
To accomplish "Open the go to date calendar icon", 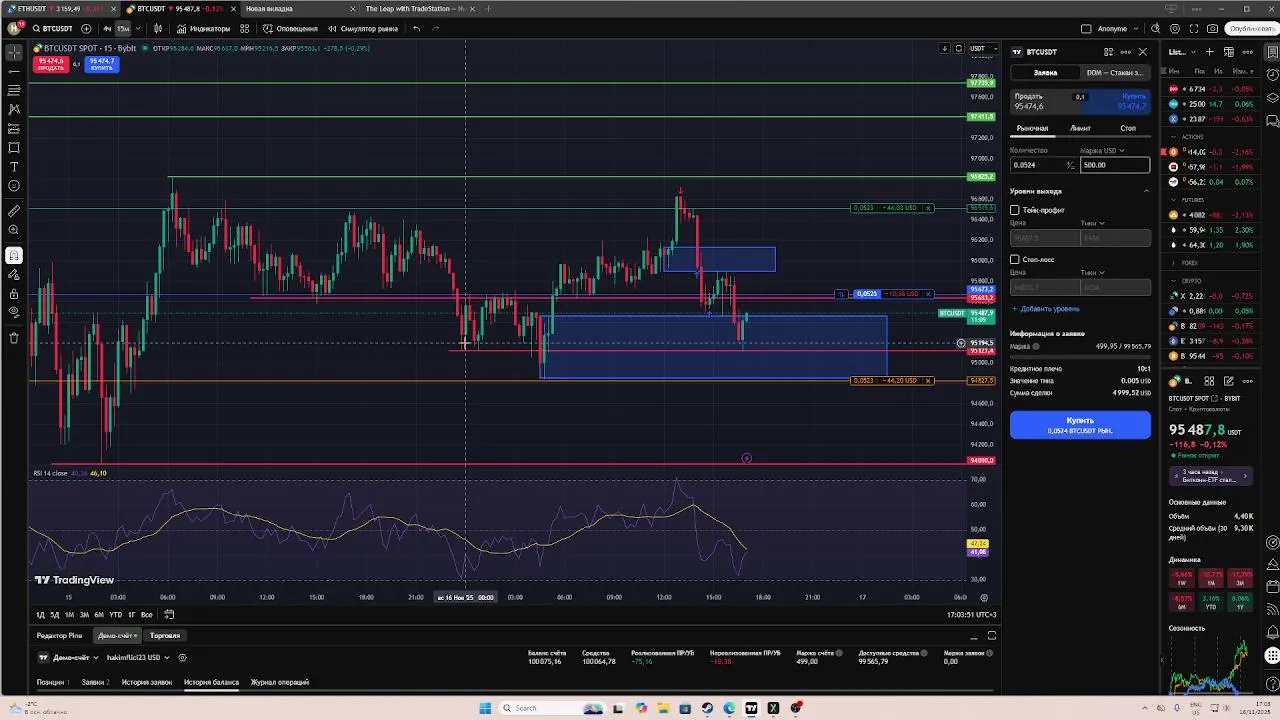I will coord(169,615).
